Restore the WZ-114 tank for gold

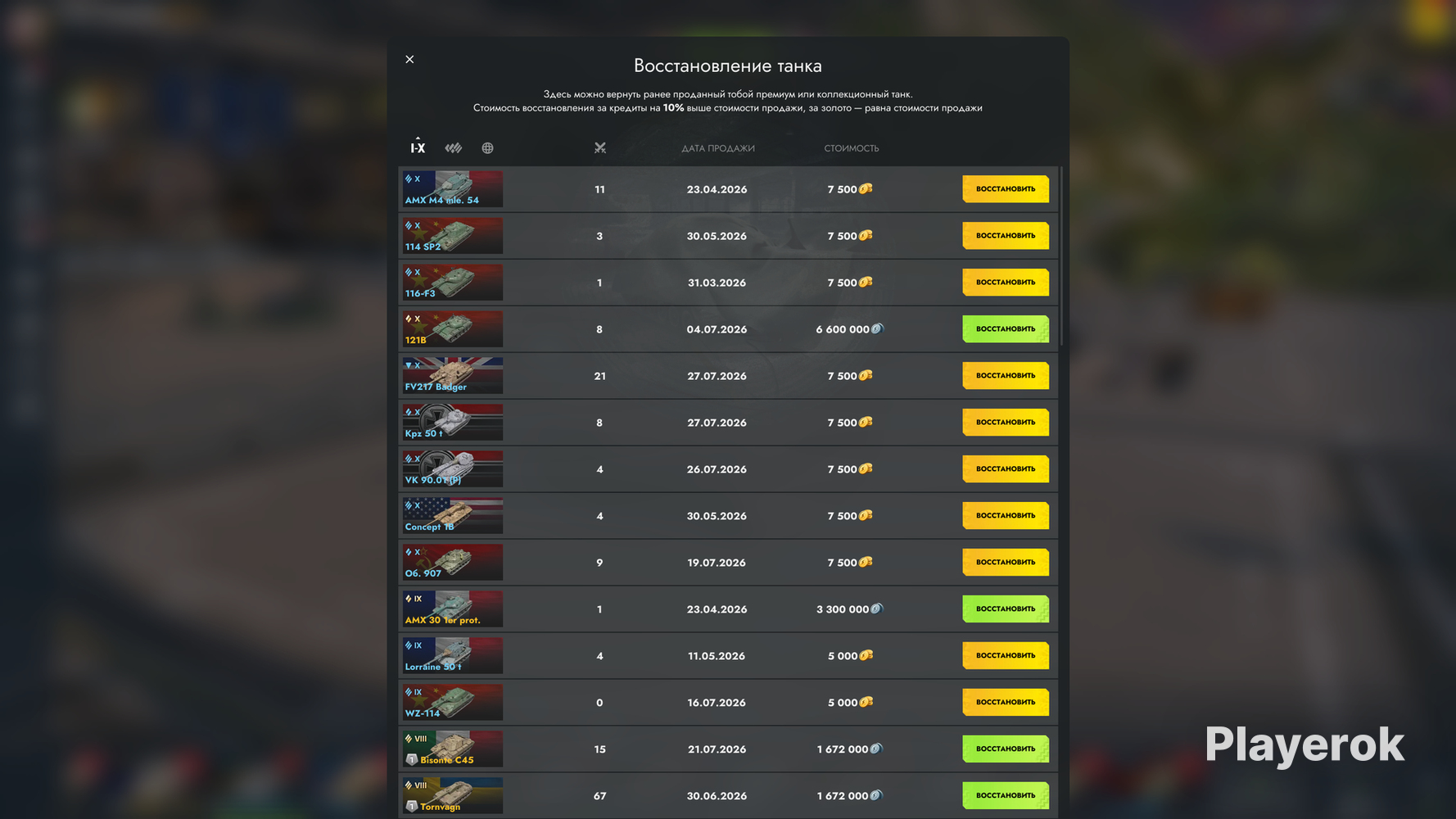pyautogui.click(x=1006, y=703)
